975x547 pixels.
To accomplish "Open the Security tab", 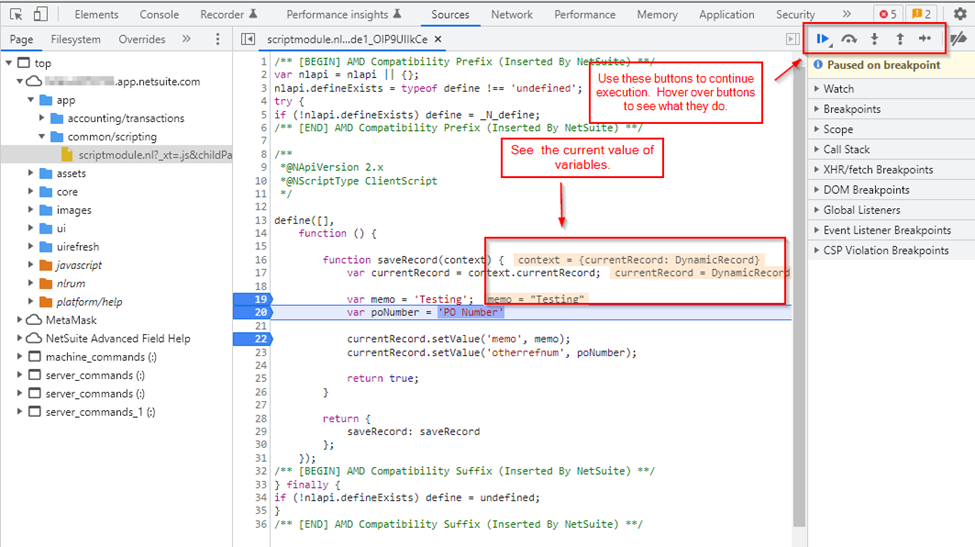I will (x=795, y=14).
